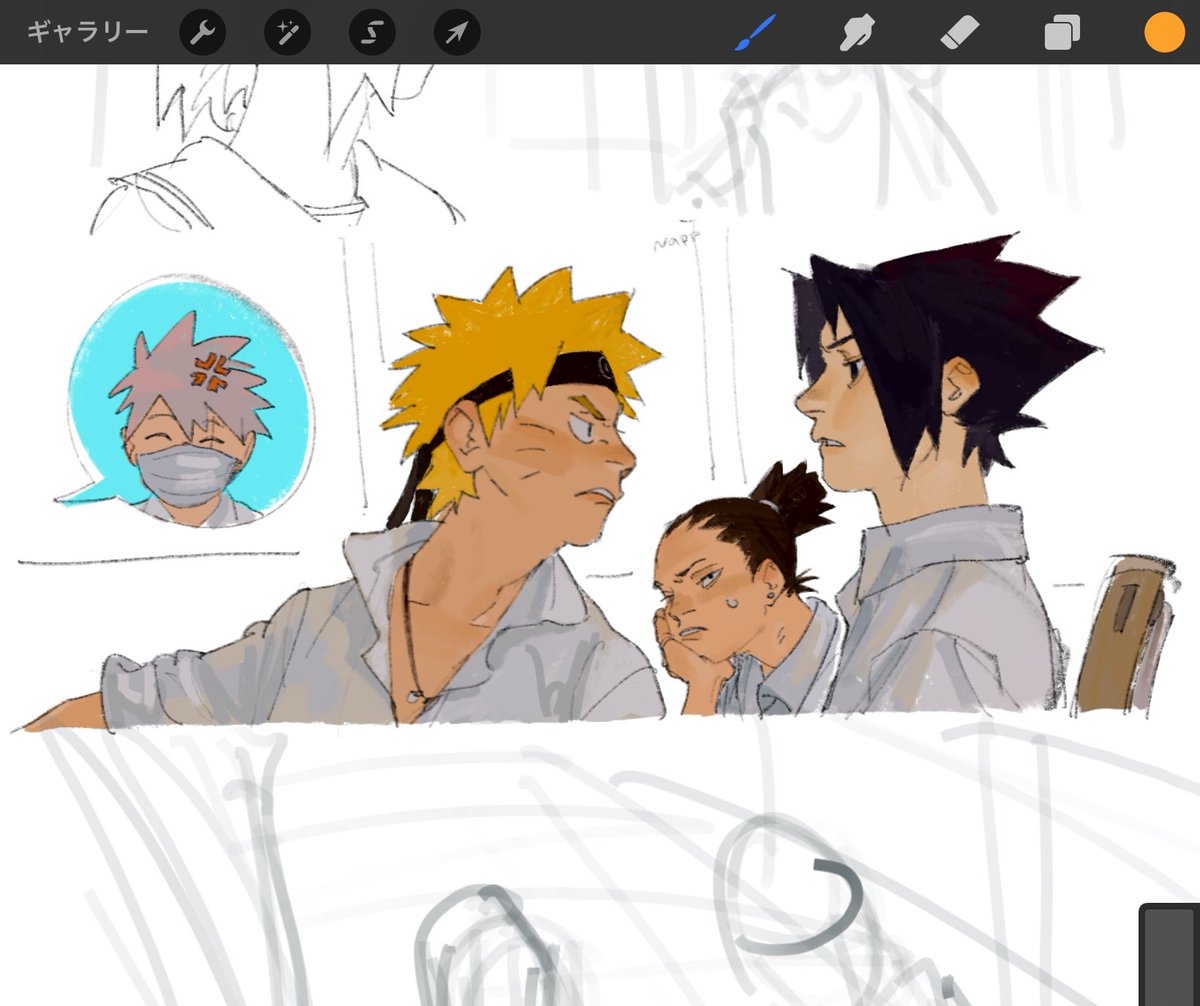Open the Layers panel
The image size is (1200, 1006).
pyautogui.click(x=1061, y=33)
